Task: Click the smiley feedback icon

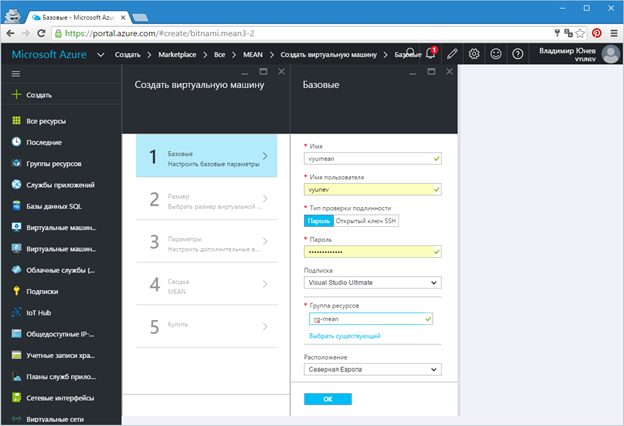Action: click(x=495, y=54)
